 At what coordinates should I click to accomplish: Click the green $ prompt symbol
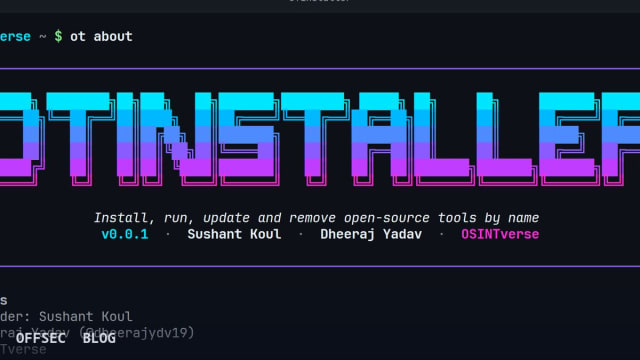(58, 37)
